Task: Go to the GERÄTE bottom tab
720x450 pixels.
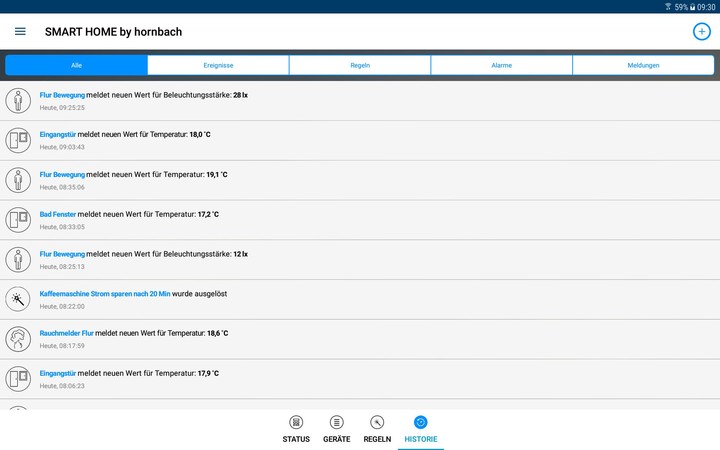Action: (x=337, y=430)
